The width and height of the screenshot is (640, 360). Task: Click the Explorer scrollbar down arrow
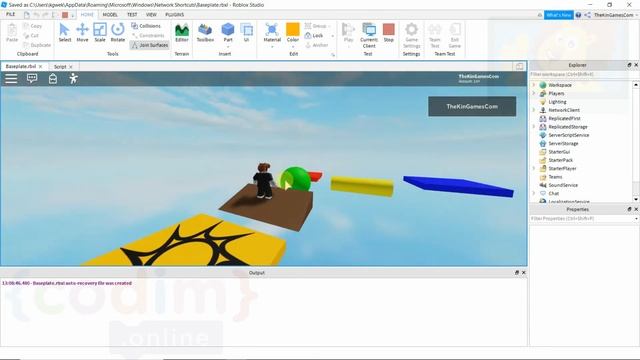pos(636,199)
